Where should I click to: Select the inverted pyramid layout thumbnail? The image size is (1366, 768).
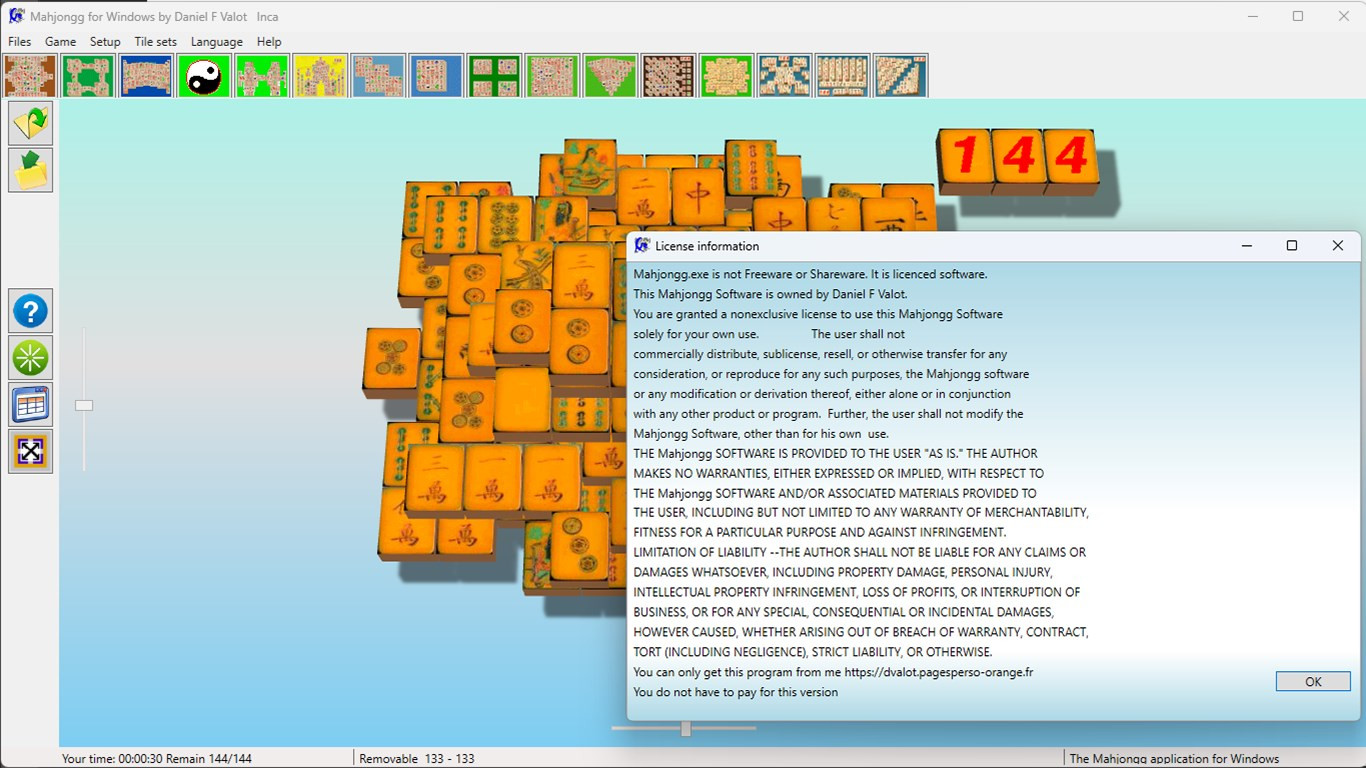[x=610, y=76]
